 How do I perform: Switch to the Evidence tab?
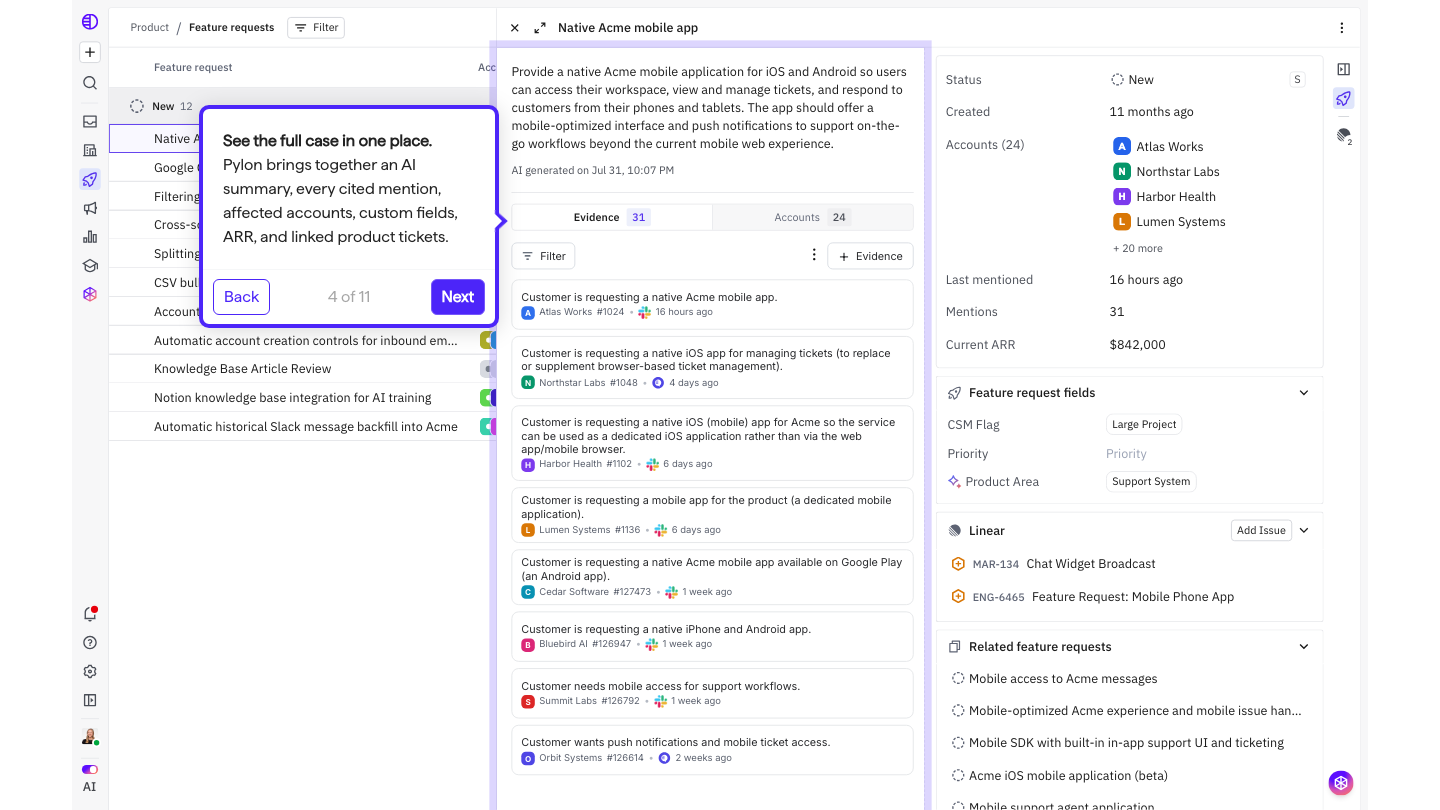coord(612,217)
